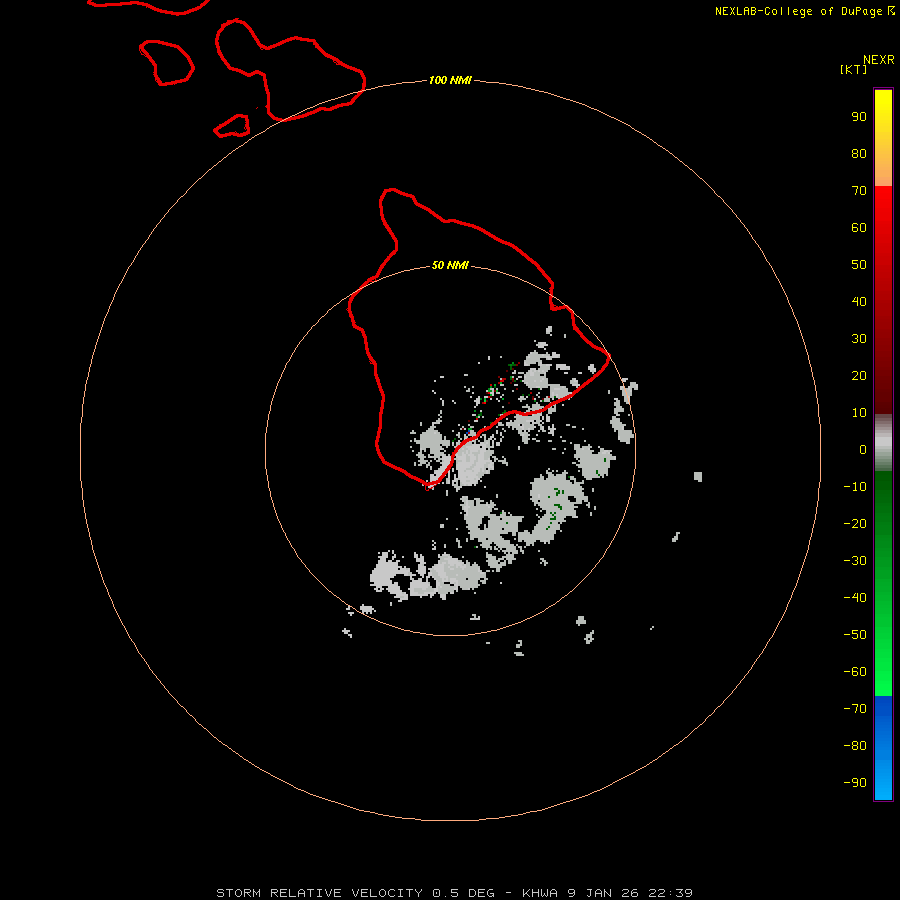Click the 100 NMI range ring label
The image size is (900, 900).
pyautogui.click(x=450, y=80)
